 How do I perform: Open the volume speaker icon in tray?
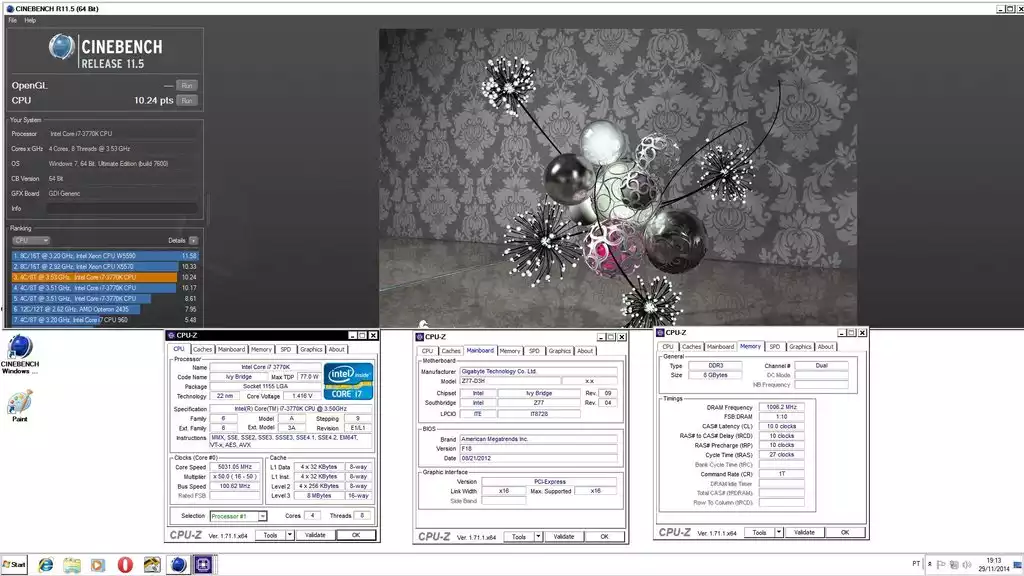(x=967, y=564)
